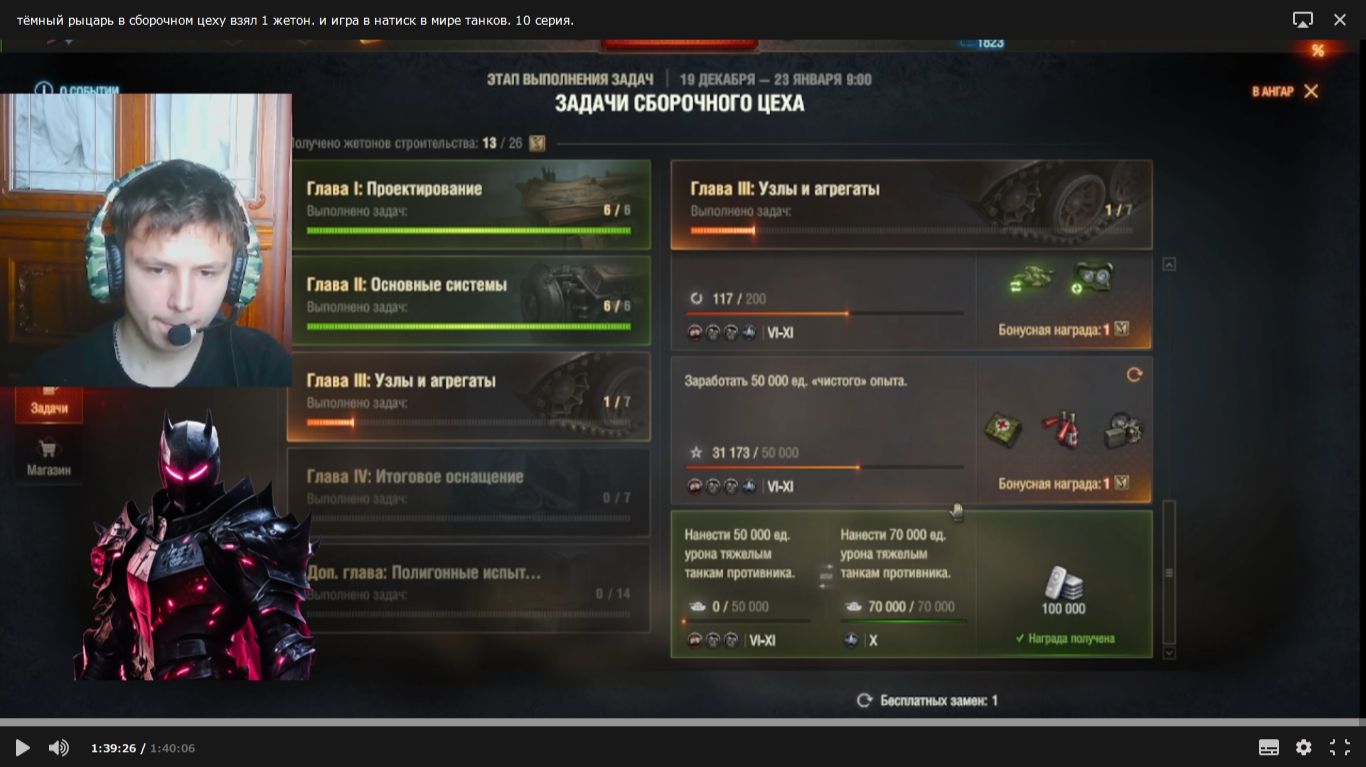Play the video with the play button
The height and width of the screenshot is (767, 1366).
click(22, 747)
